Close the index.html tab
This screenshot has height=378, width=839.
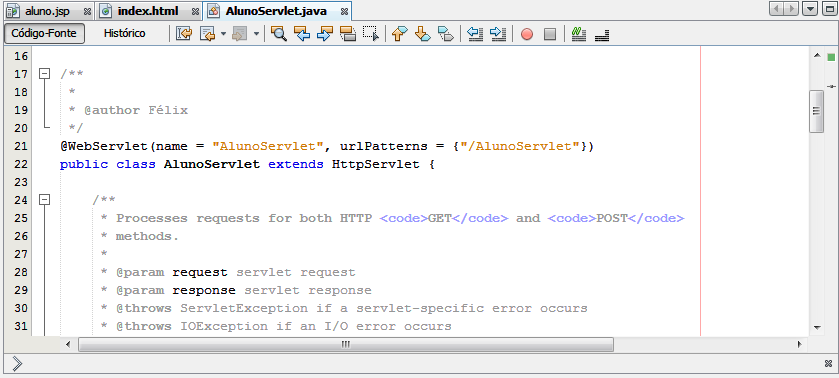pyautogui.click(x=195, y=11)
